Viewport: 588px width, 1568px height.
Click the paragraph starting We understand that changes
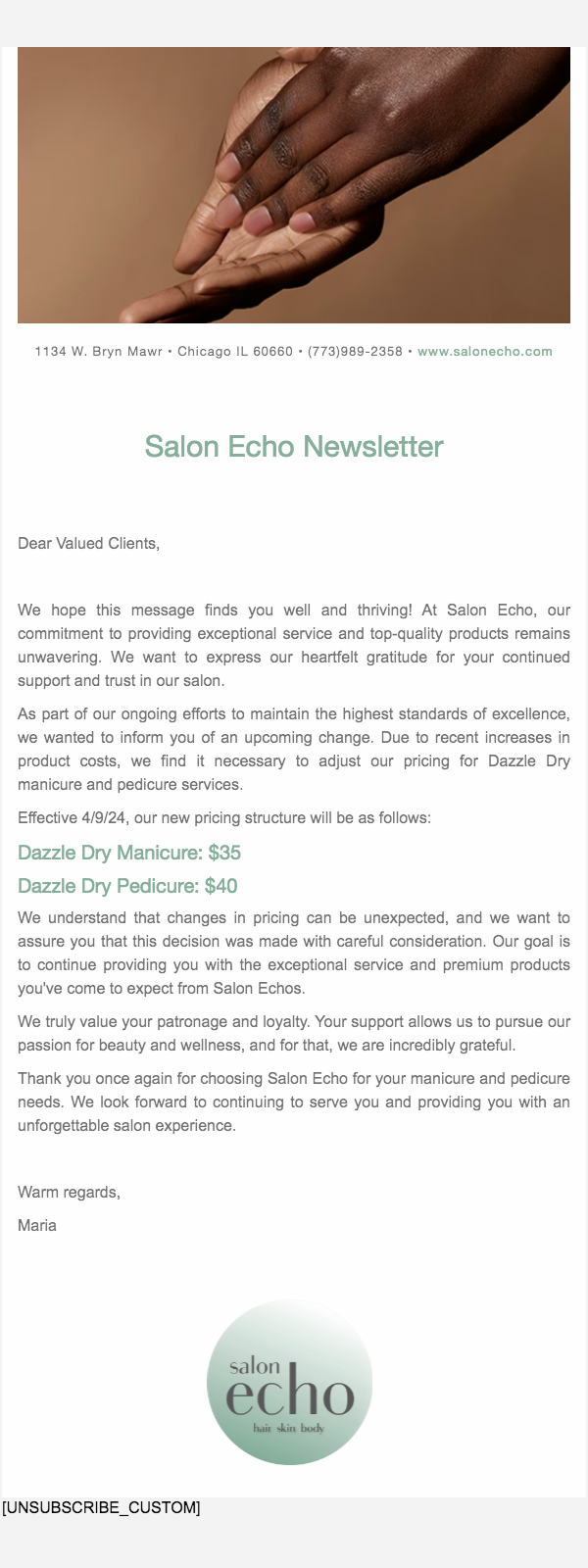click(294, 953)
